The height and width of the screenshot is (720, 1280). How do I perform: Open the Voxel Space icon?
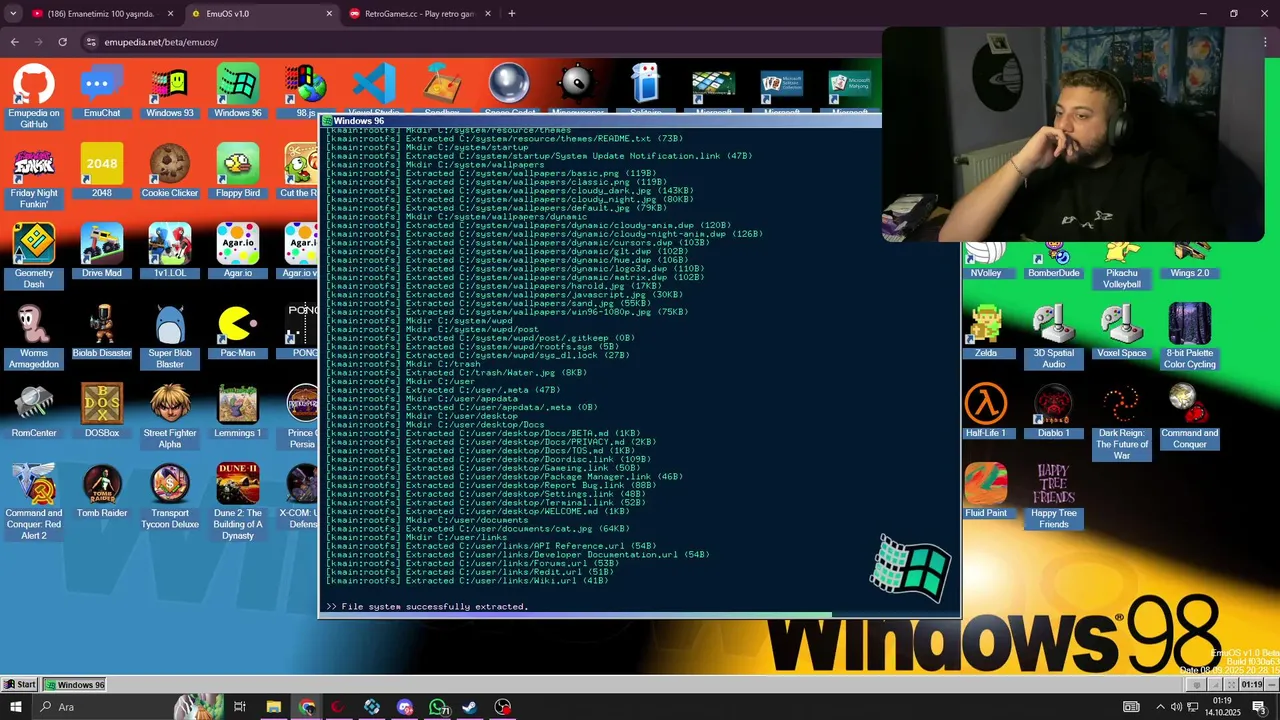coord(1122,331)
